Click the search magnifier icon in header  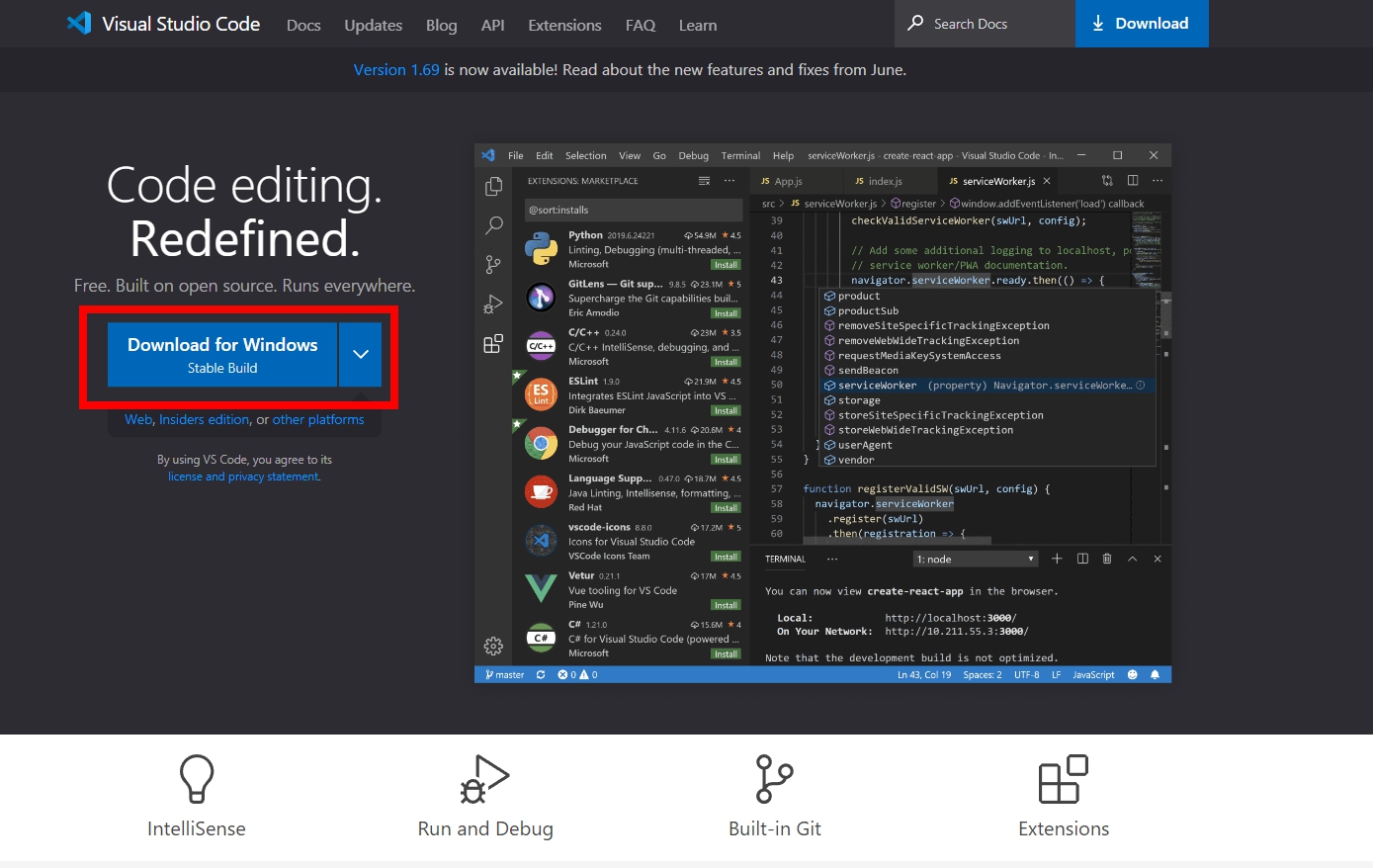[x=915, y=23]
